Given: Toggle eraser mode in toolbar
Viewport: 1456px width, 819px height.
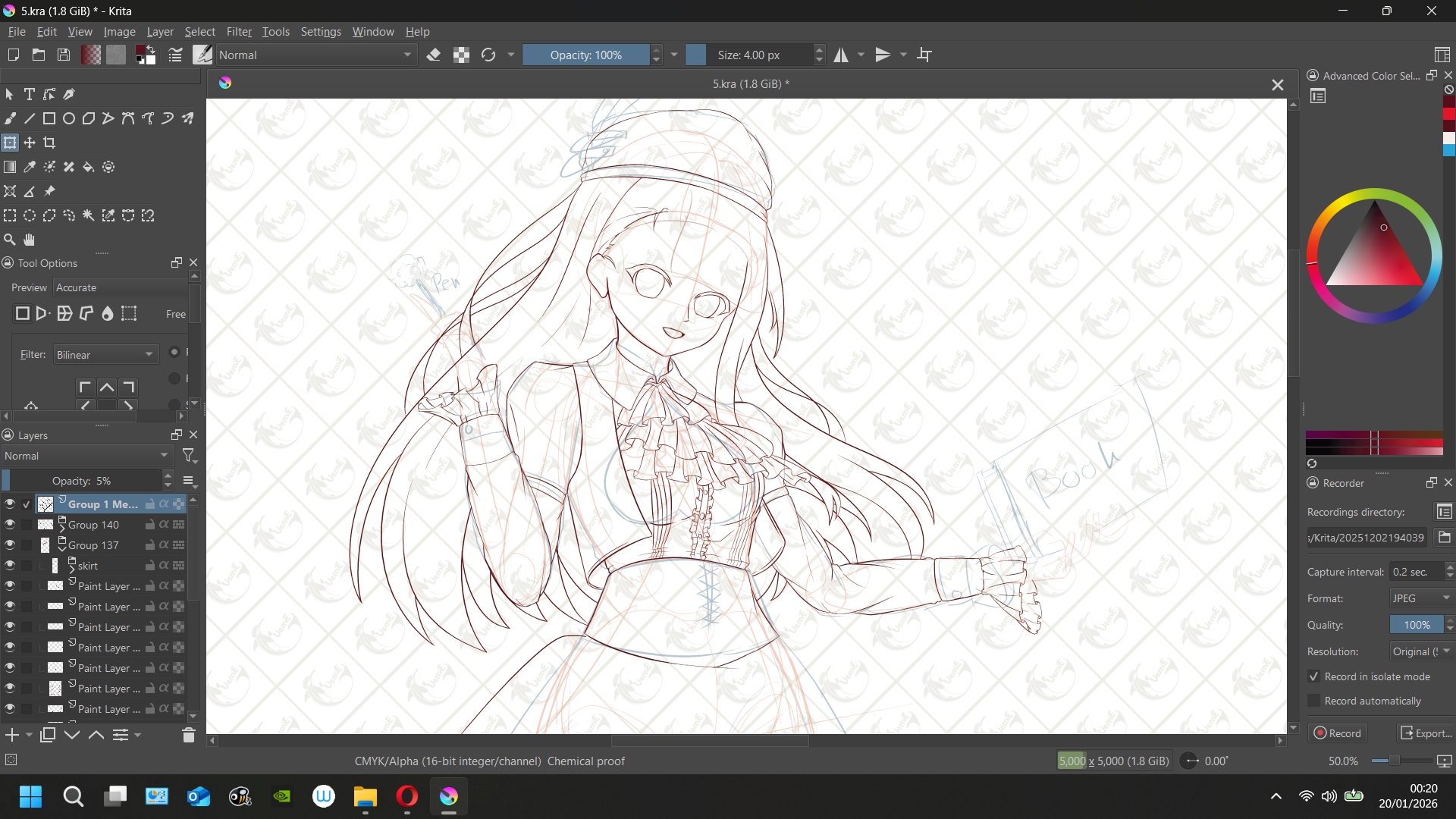Looking at the screenshot, I should point(434,55).
